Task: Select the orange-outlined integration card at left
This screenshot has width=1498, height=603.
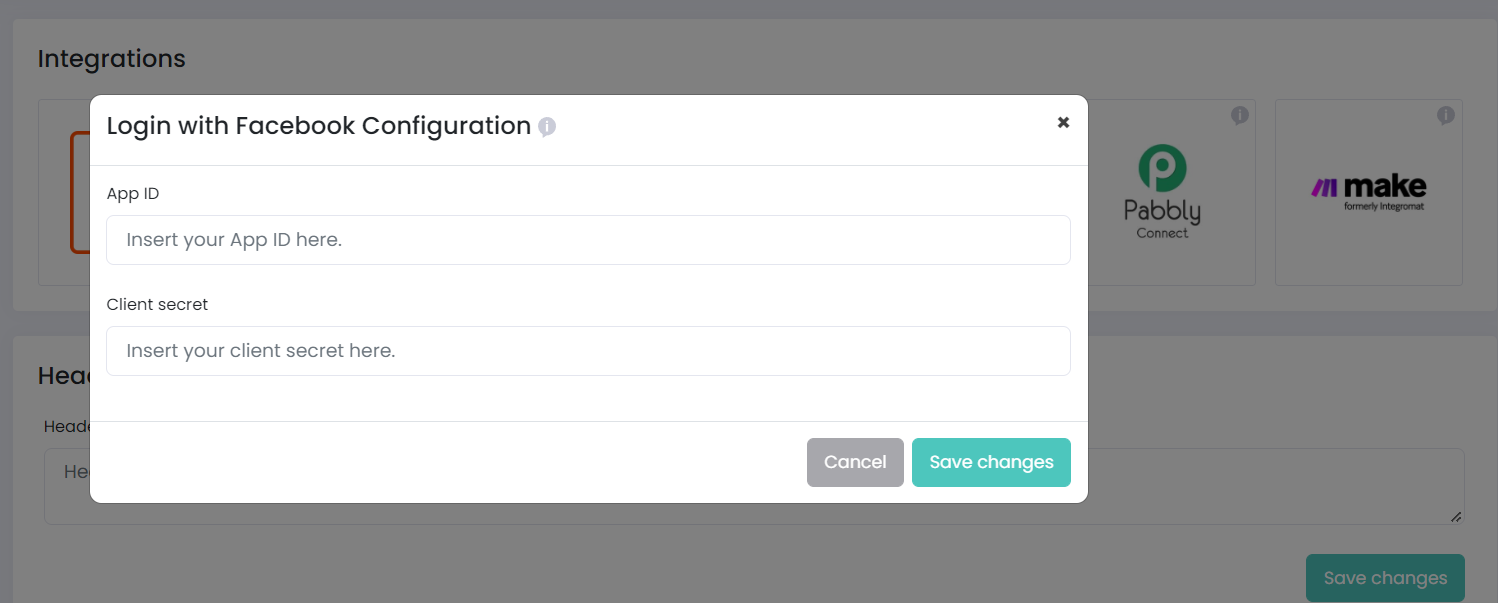Action: pos(64,192)
